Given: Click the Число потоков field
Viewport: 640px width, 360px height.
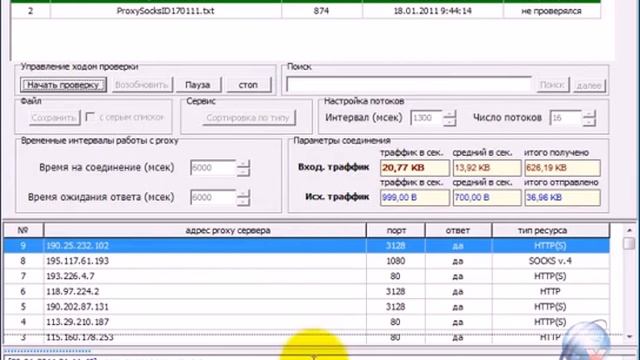Looking at the screenshot, I should [565, 118].
